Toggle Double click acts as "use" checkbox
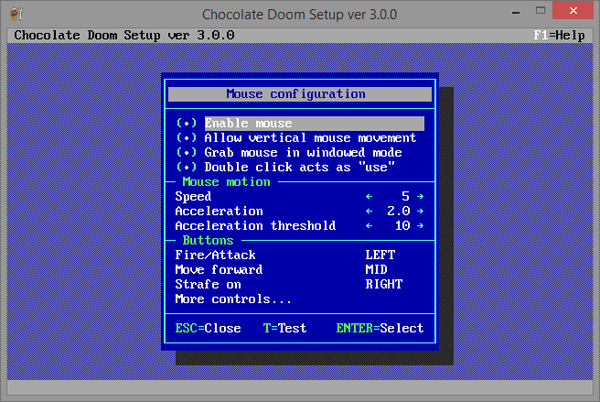Image resolution: width=600 pixels, height=402 pixels. pyautogui.click(x=186, y=167)
